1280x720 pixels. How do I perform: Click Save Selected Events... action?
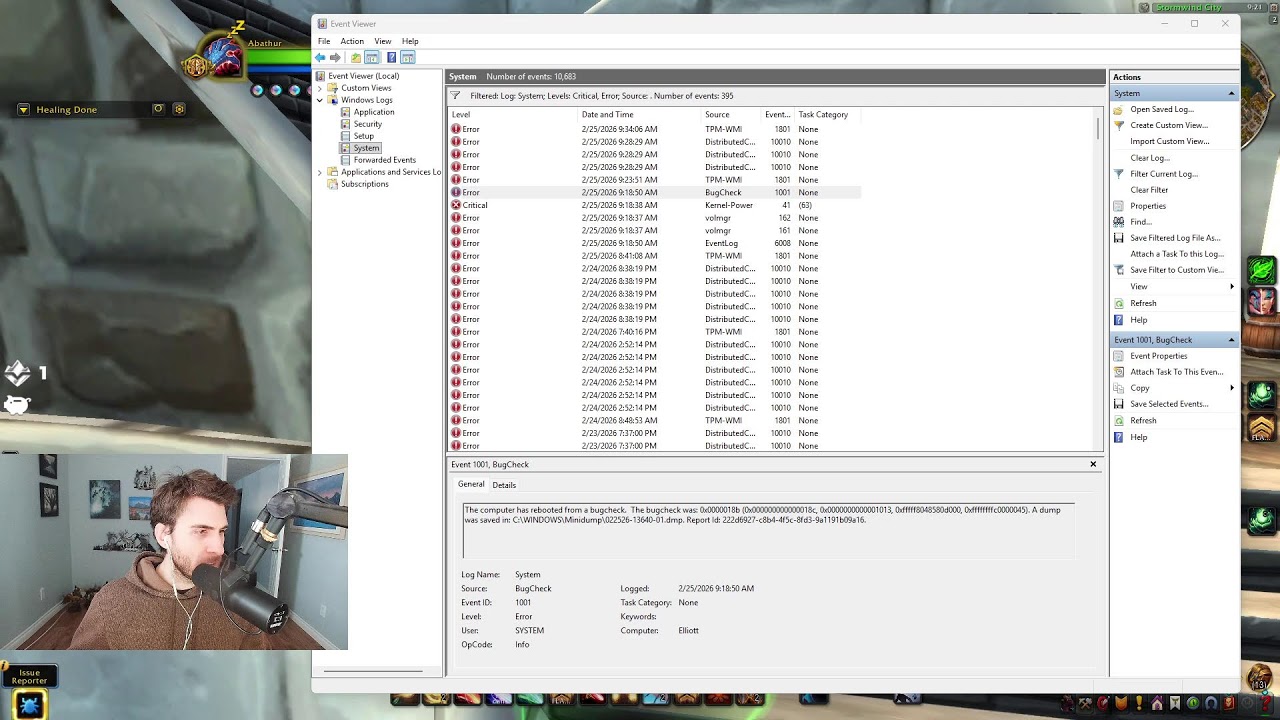click(x=1169, y=404)
